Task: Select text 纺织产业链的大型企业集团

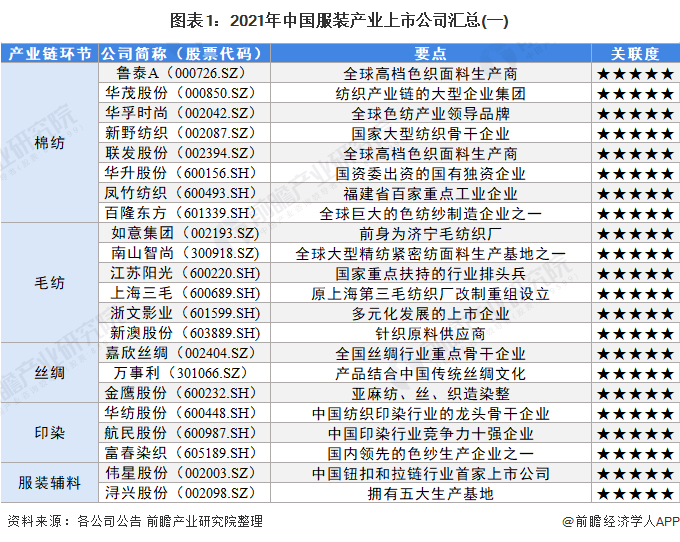Action: [431, 94]
